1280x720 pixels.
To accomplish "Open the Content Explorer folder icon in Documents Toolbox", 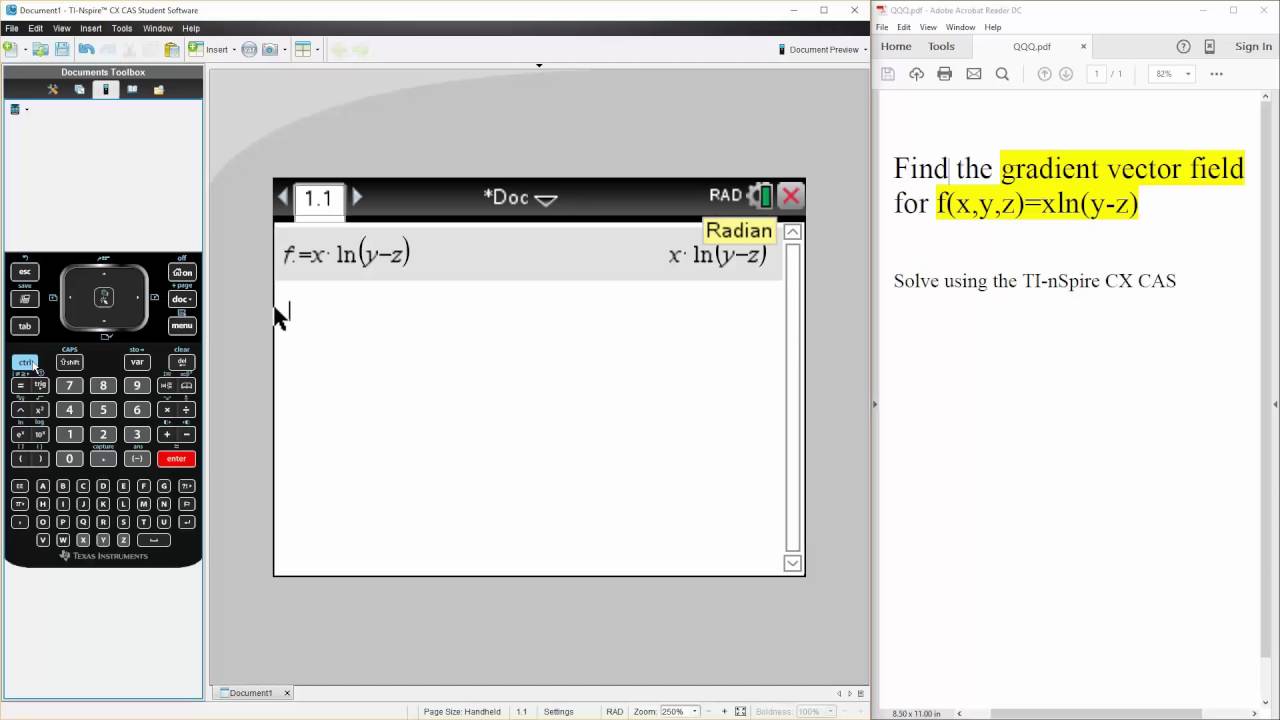I will (158, 89).
